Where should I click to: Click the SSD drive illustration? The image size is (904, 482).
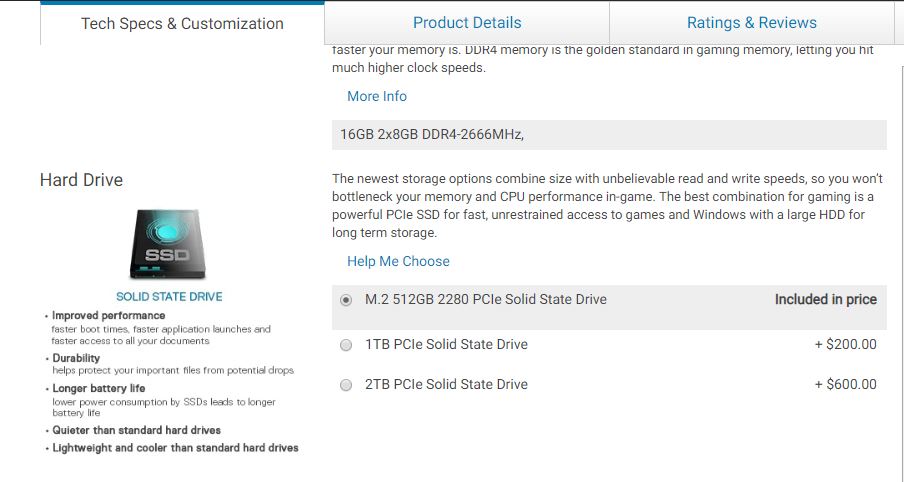pos(168,243)
